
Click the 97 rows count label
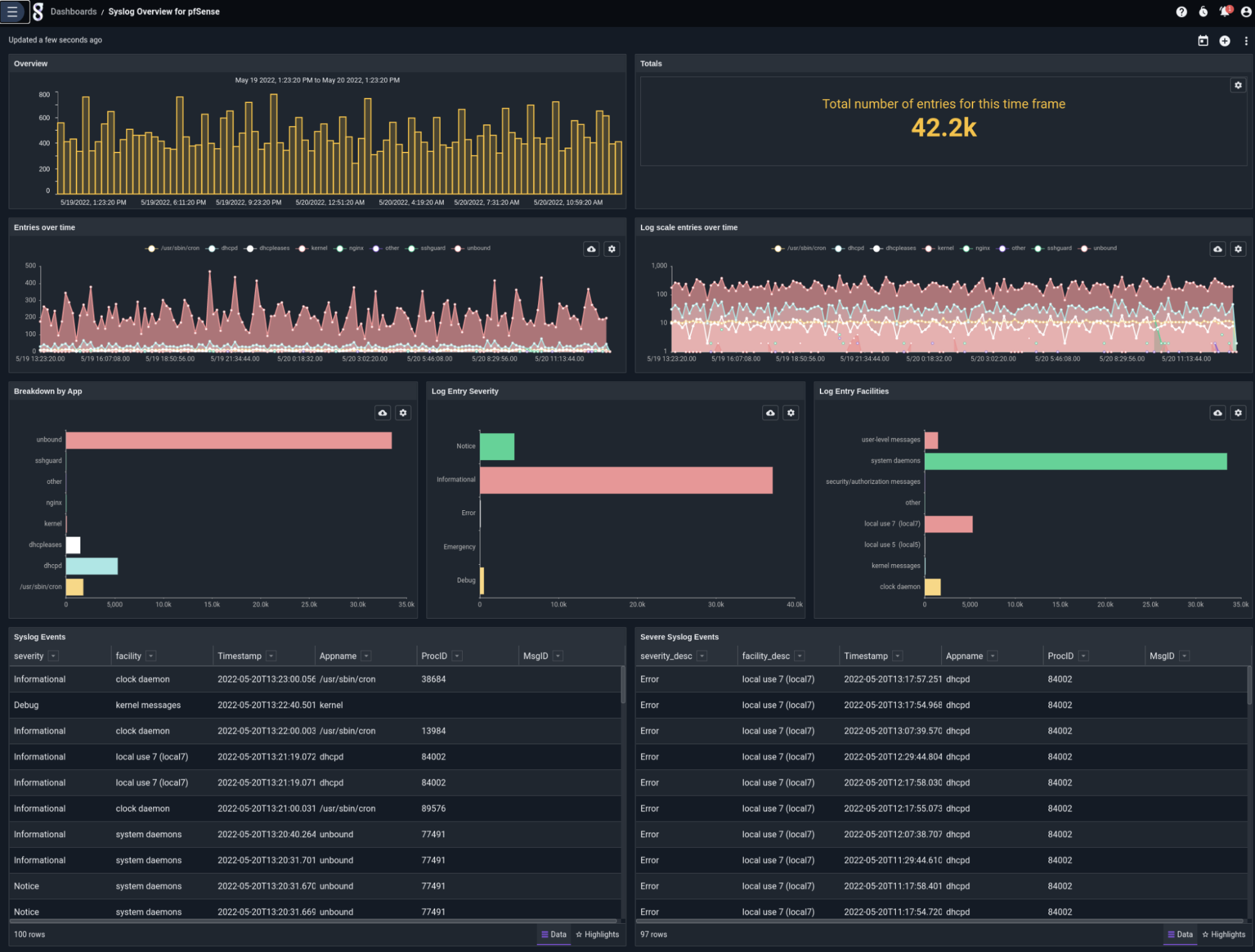(x=654, y=935)
